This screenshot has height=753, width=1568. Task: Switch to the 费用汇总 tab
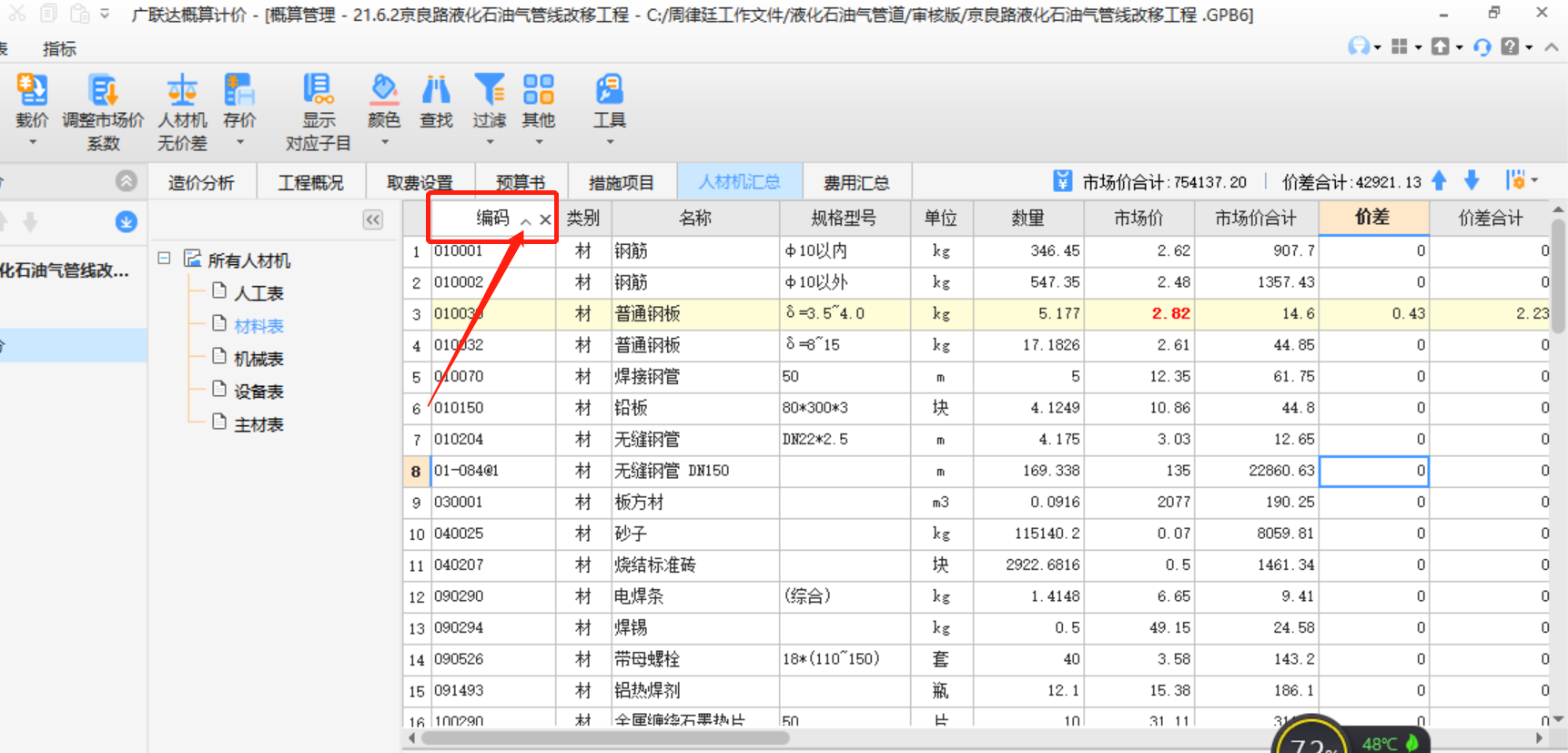[x=856, y=182]
